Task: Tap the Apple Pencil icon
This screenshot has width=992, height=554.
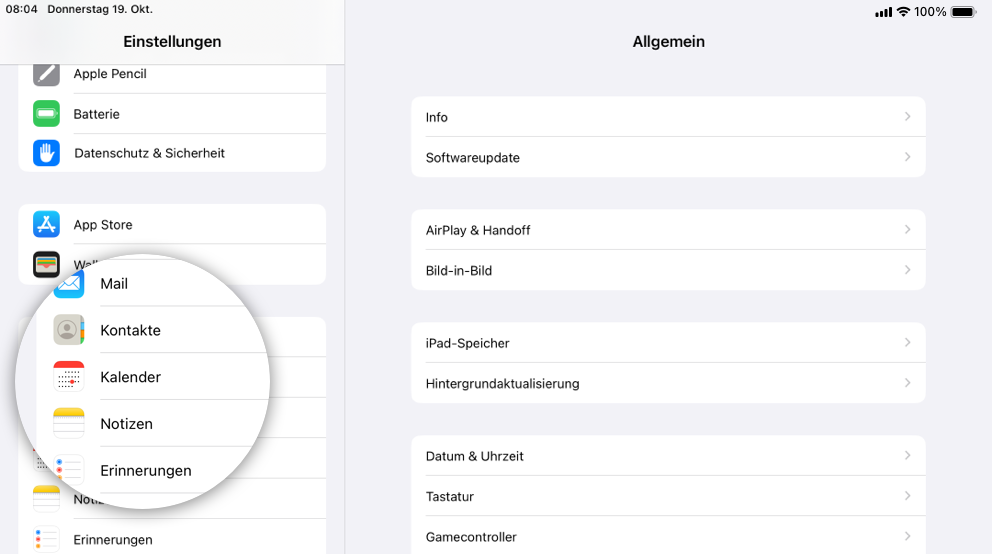Action: click(46, 74)
